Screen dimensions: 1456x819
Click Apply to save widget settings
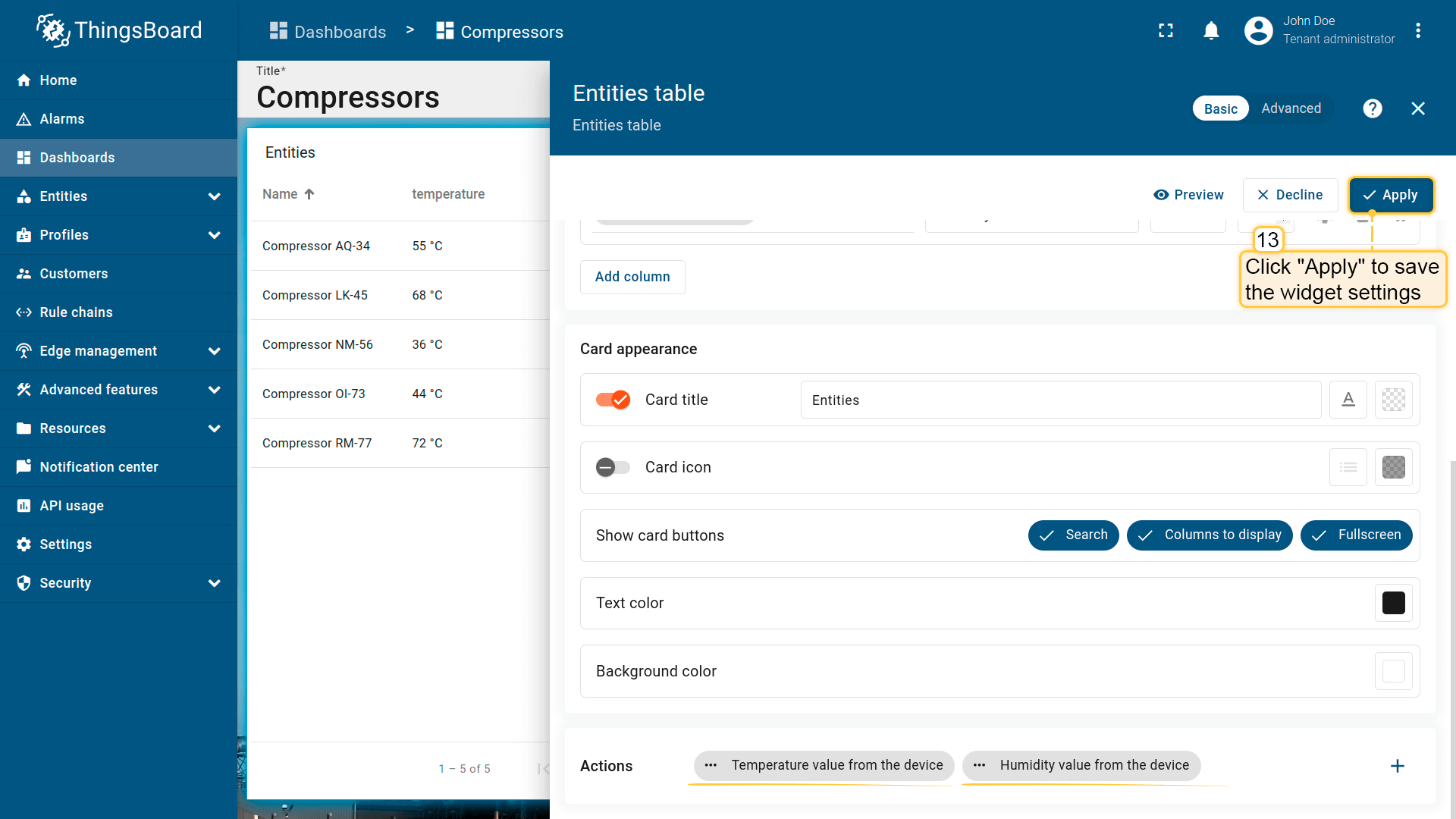point(1391,195)
